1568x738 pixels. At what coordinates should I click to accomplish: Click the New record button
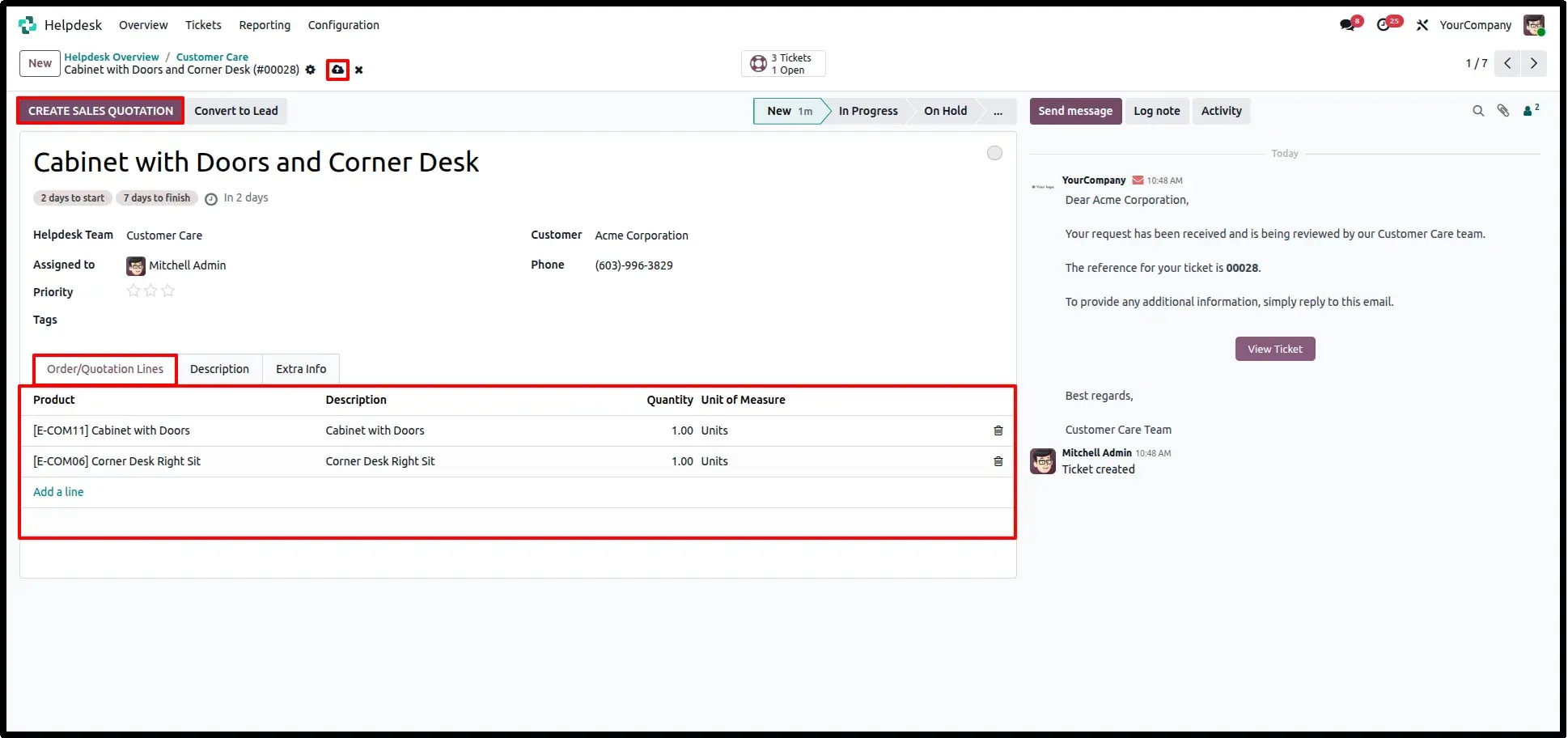coord(40,63)
